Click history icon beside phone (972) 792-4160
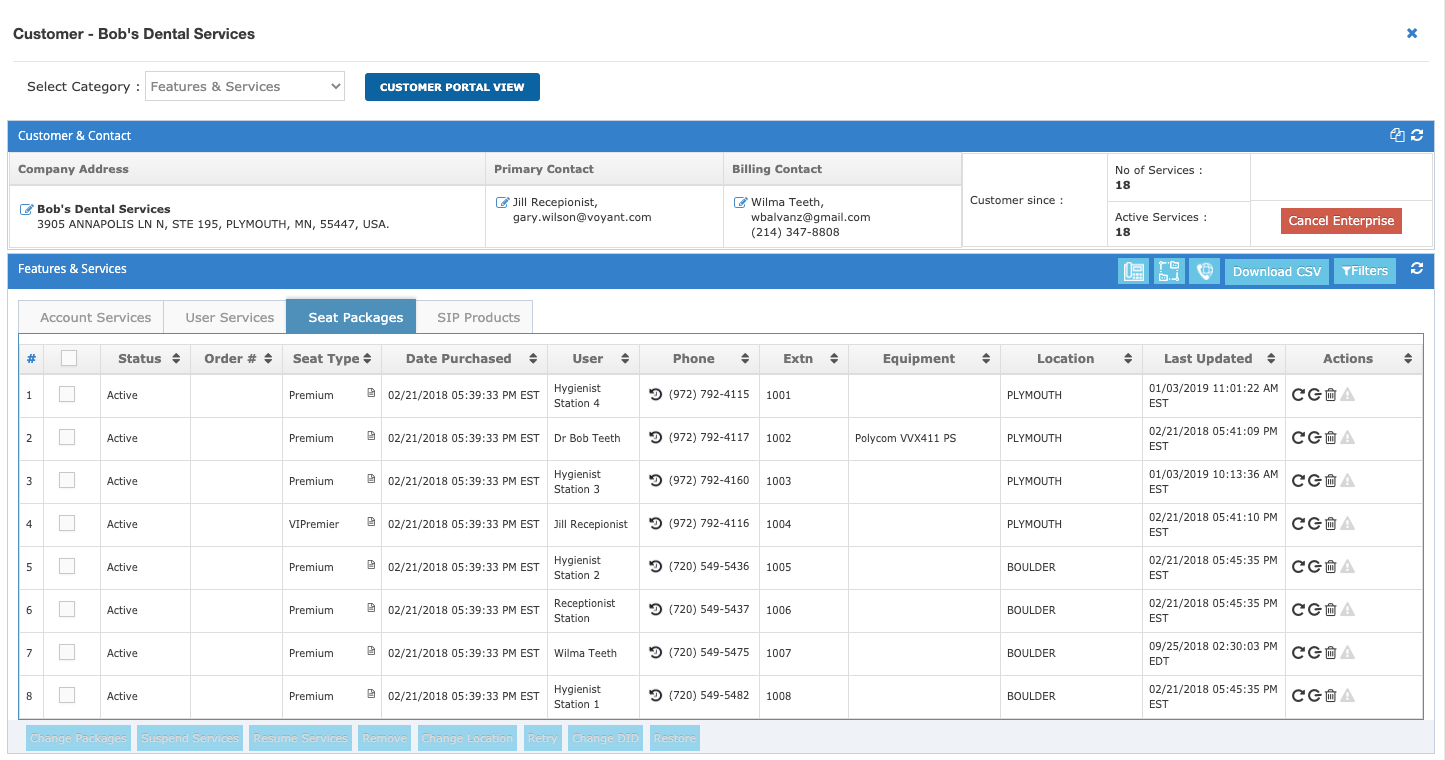This screenshot has height=760, width=1445. pos(656,481)
